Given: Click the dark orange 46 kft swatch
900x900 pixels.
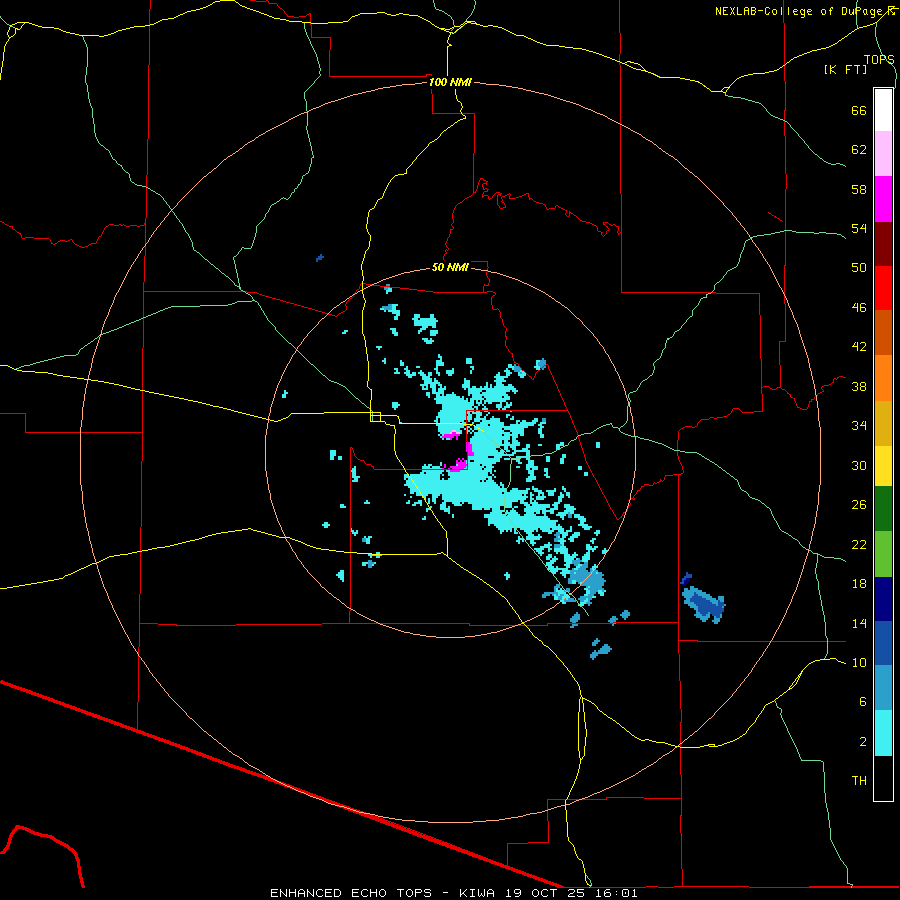Looking at the screenshot, I should (883, 333).
